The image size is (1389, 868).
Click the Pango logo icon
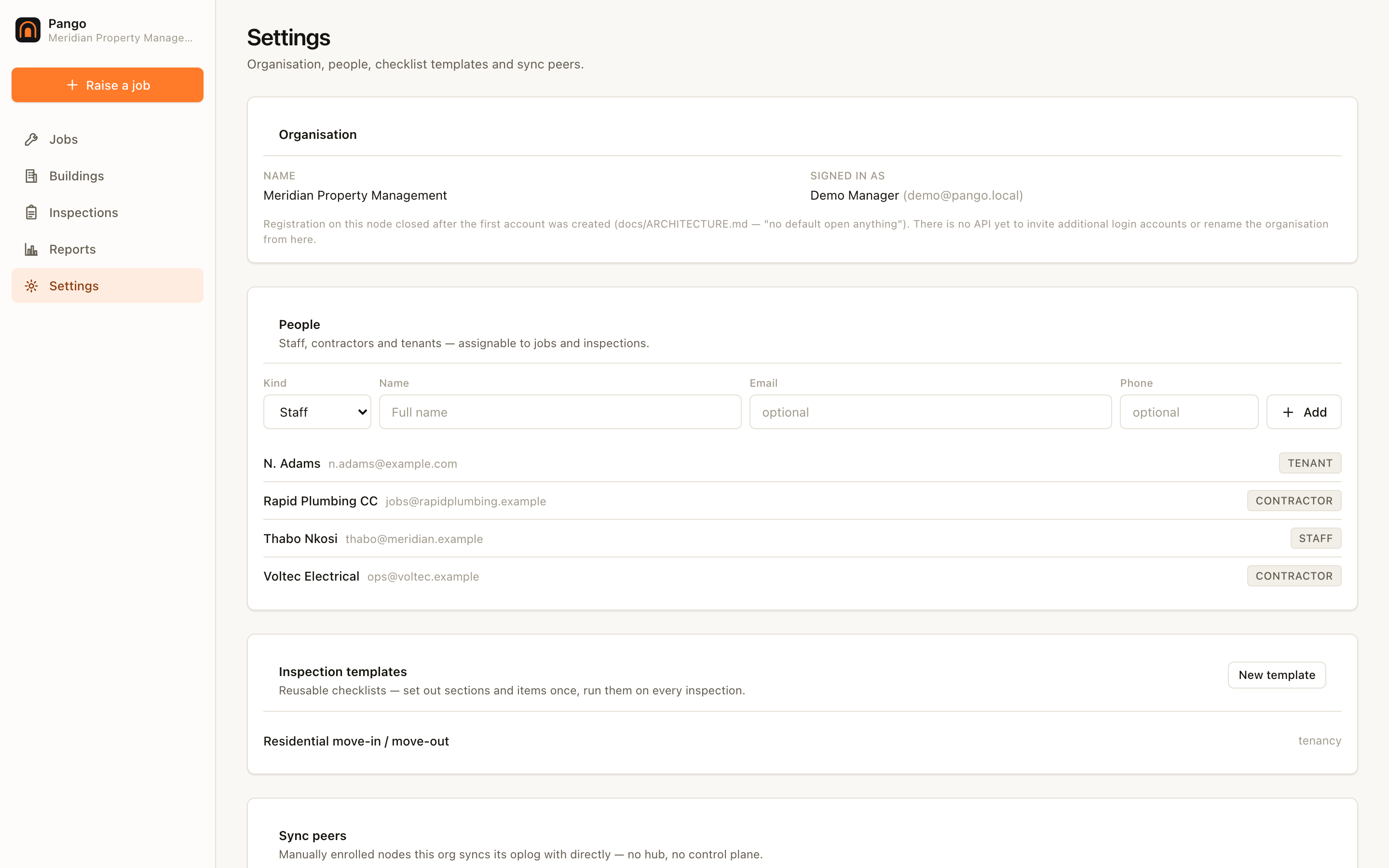point(27,30)
